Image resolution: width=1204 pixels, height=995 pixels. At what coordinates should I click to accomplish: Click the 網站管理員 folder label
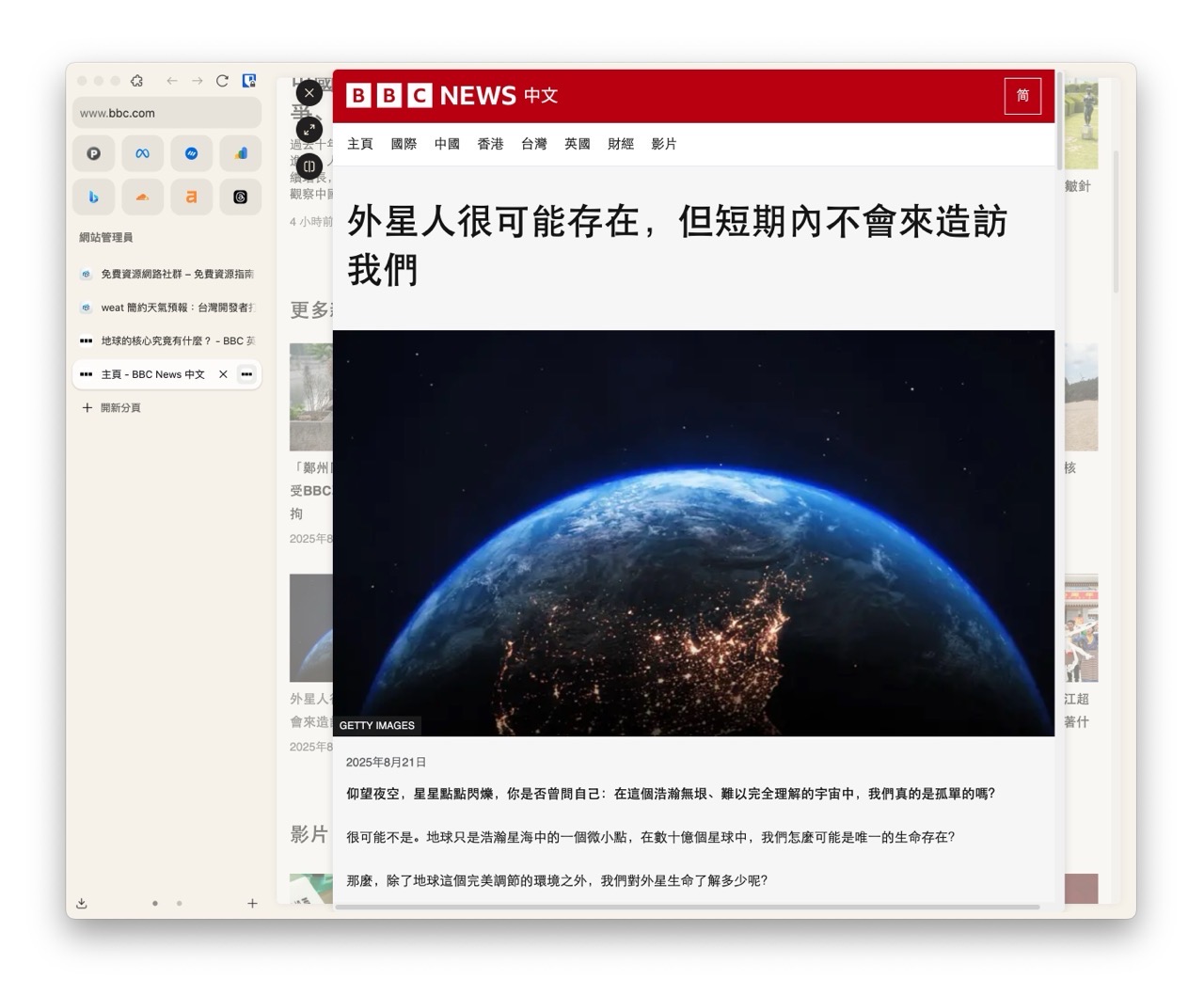pyautogui.click(x=106, y=238)
